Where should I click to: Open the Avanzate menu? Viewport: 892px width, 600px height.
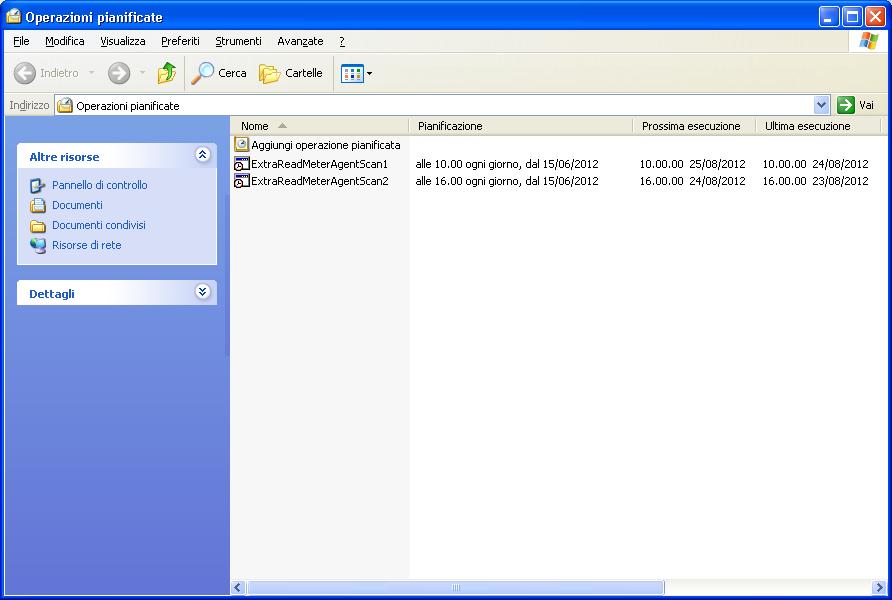click(300, 41)
